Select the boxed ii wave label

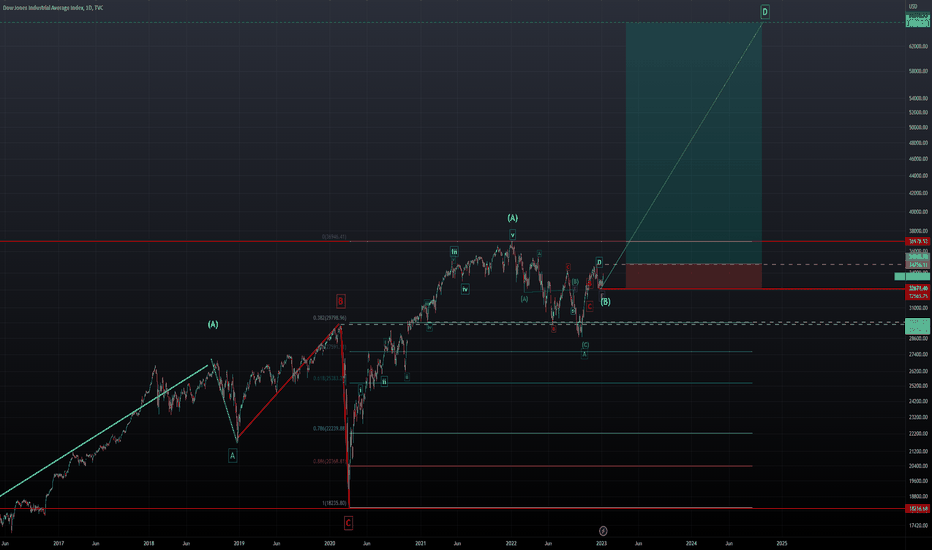tap(384, 382)
